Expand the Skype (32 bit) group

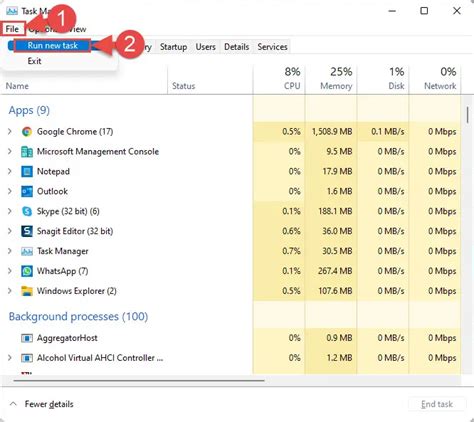point(10,211)
